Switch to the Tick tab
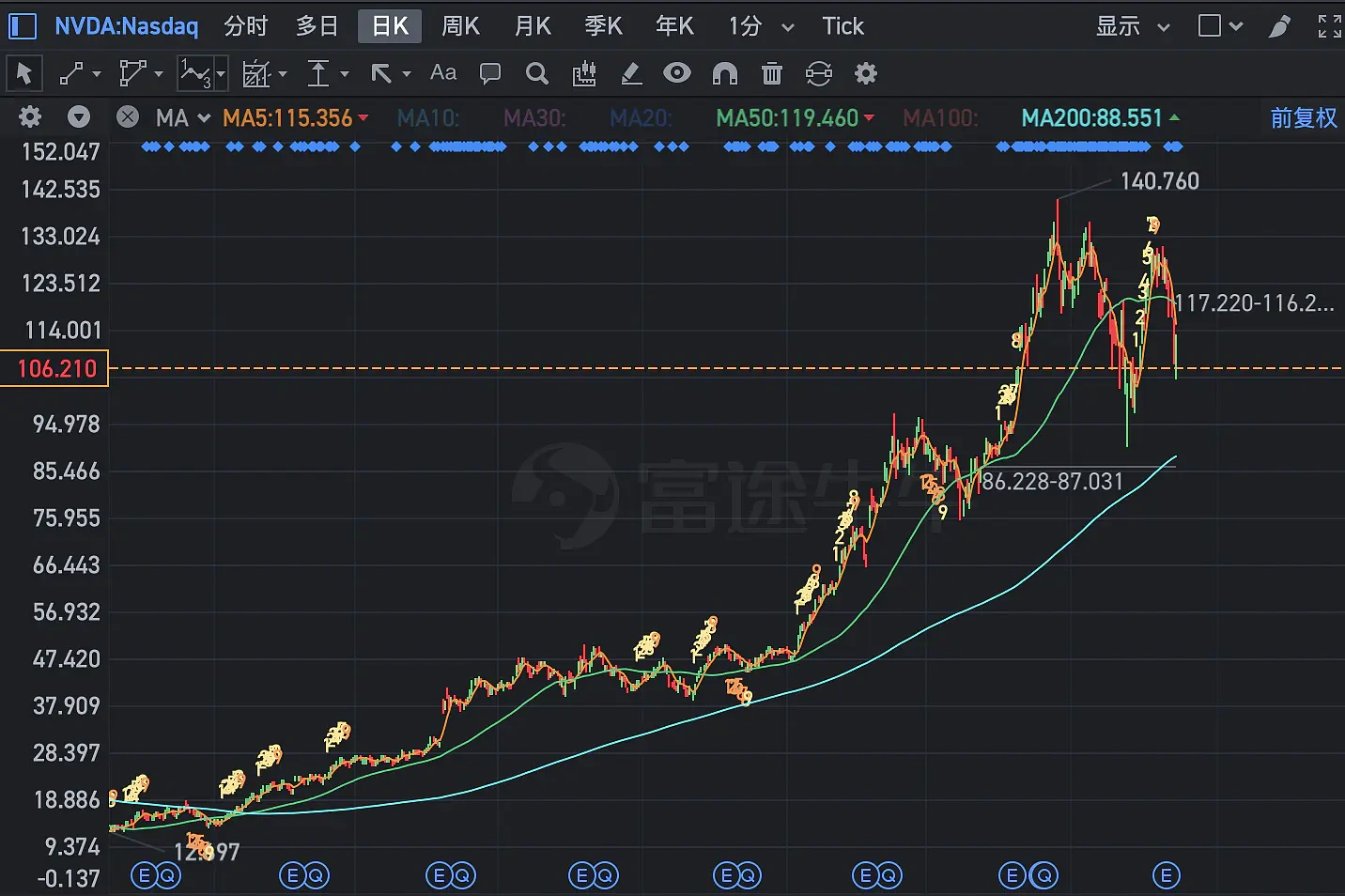 pos(843,26)
